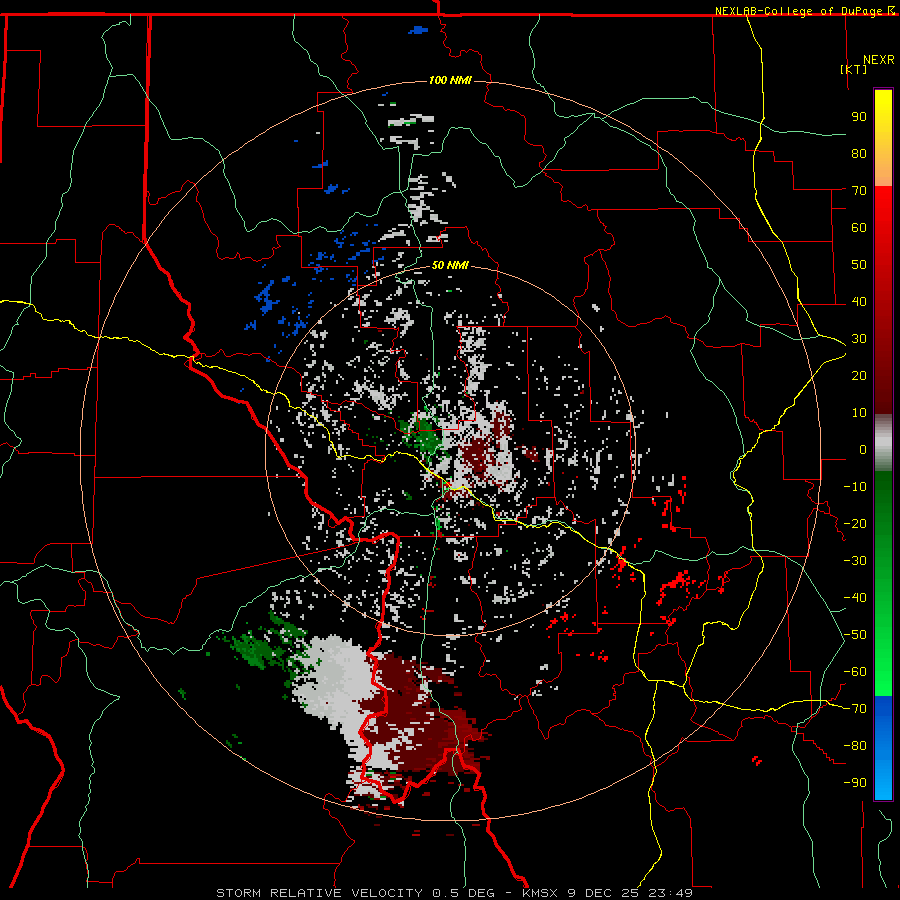Click the 0 value on velocity scale

point(863,449)
